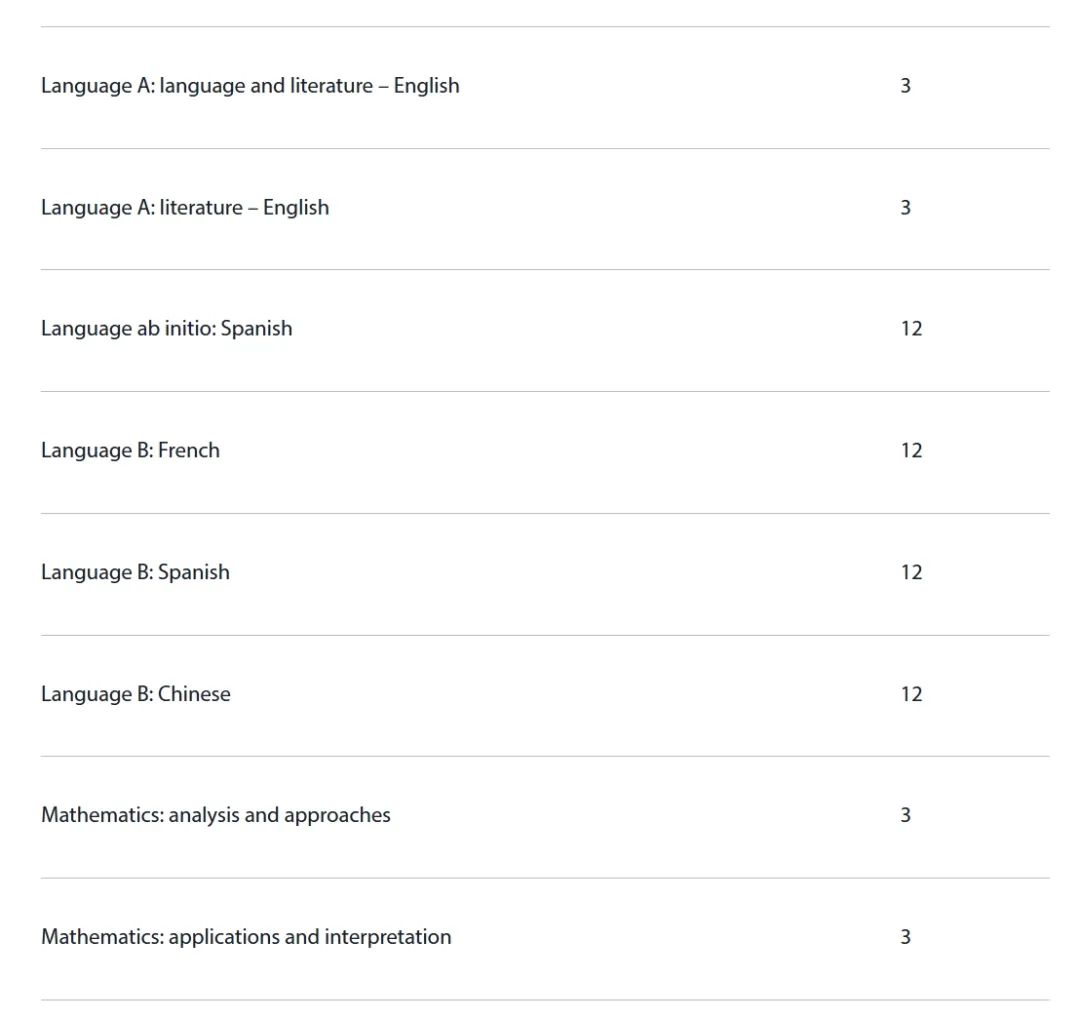Click the 12 beside Language B: Chinese
The width and height of the screenshot is (1080, 1019).
911,694
